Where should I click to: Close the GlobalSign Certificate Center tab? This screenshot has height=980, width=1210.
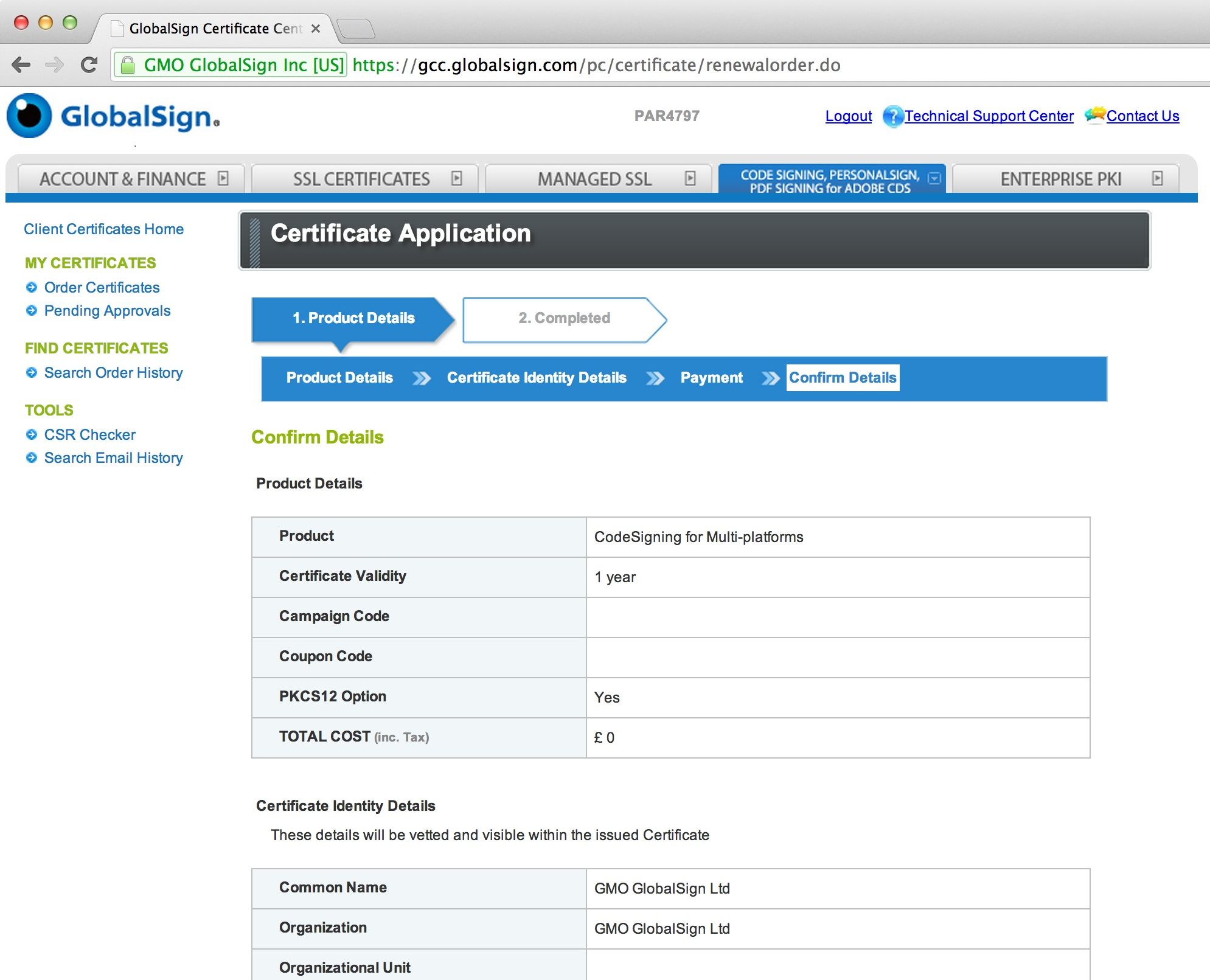tap(315, 29)
